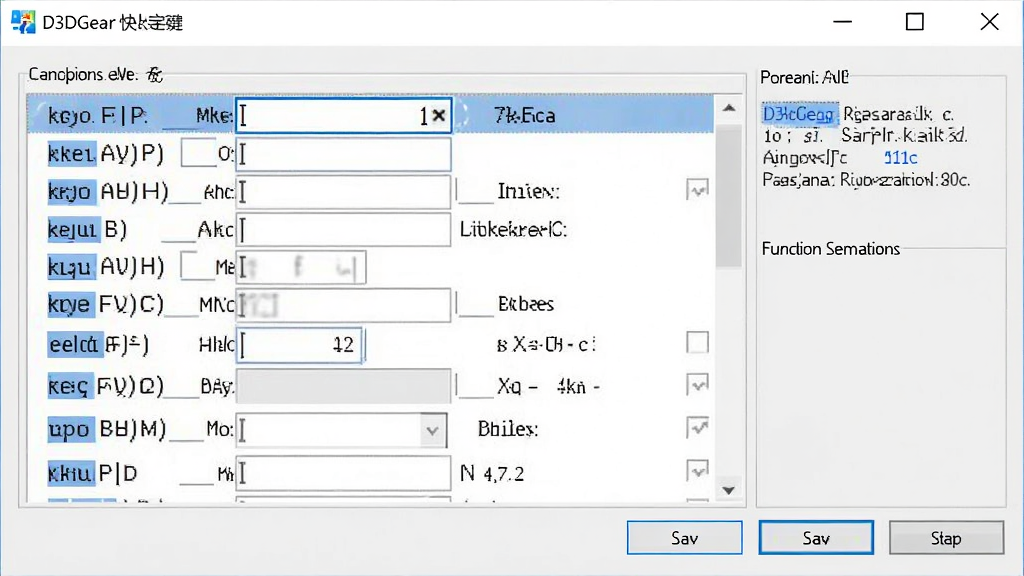Click scroll down arrow of the list
This screenshot has height=576, width=1024.
pyautogui.click(x=729, y=490)
